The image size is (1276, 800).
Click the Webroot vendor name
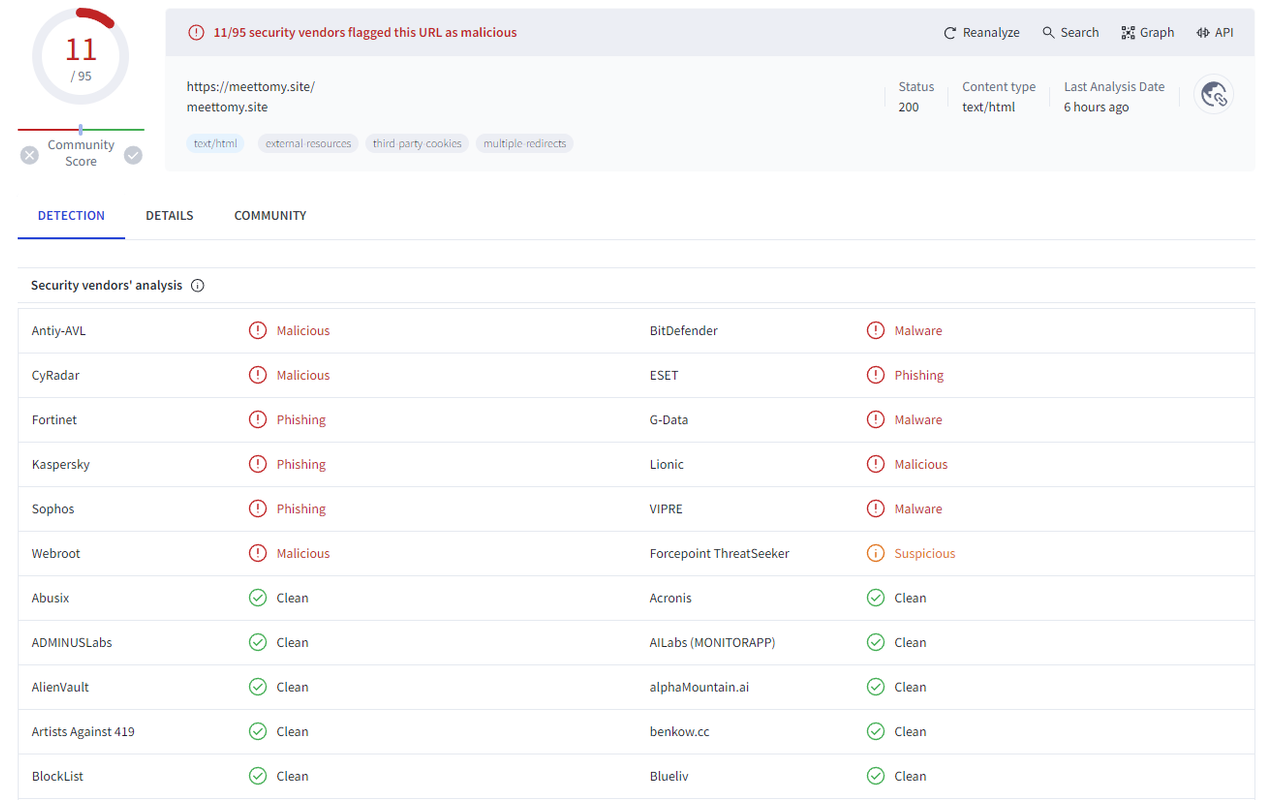pyautogui.click(x=56, y=553)
